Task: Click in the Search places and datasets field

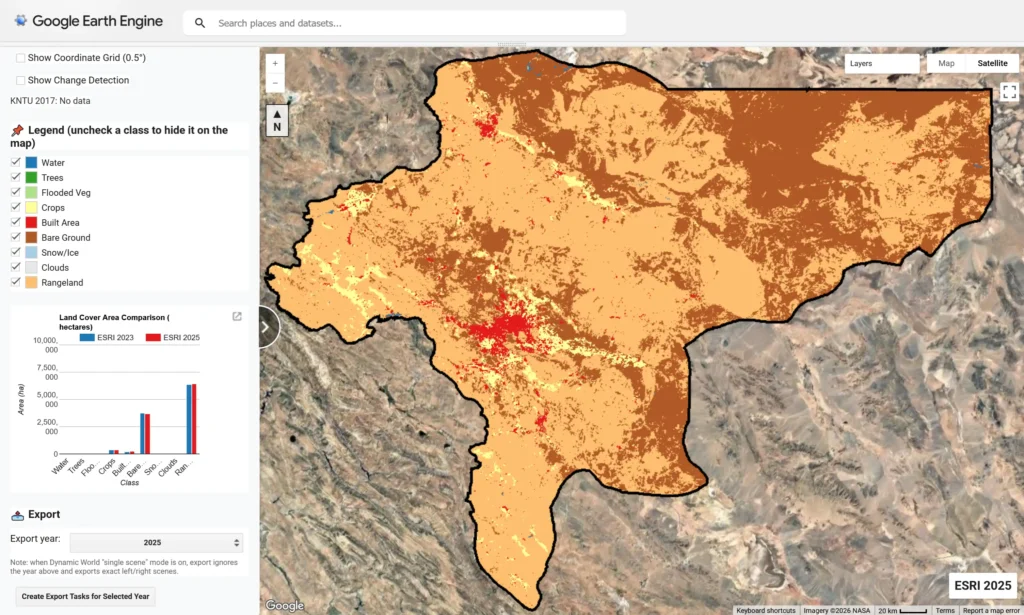Action: pos(404,23)
